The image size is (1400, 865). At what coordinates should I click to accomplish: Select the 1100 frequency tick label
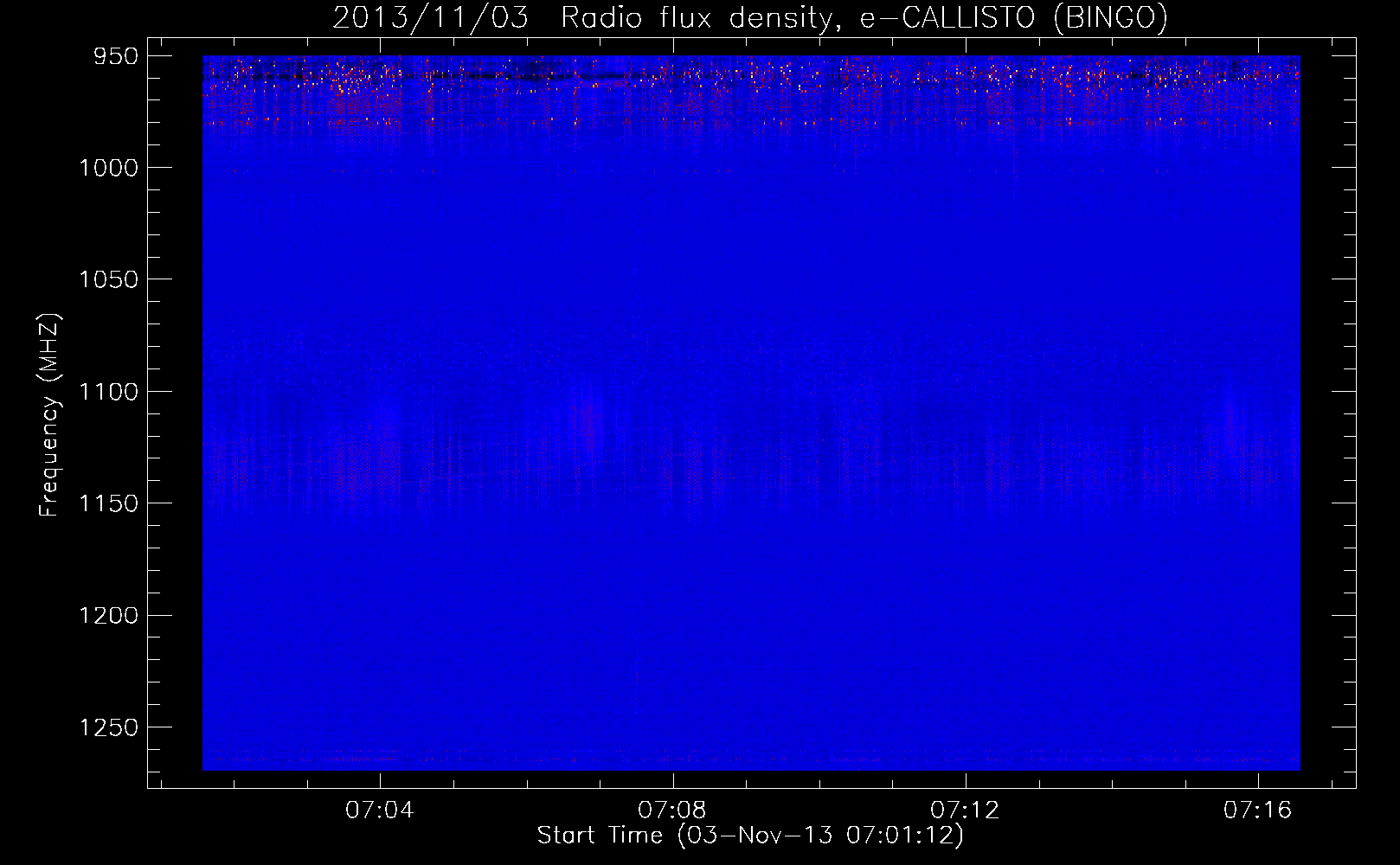click(x=108, y=392)
